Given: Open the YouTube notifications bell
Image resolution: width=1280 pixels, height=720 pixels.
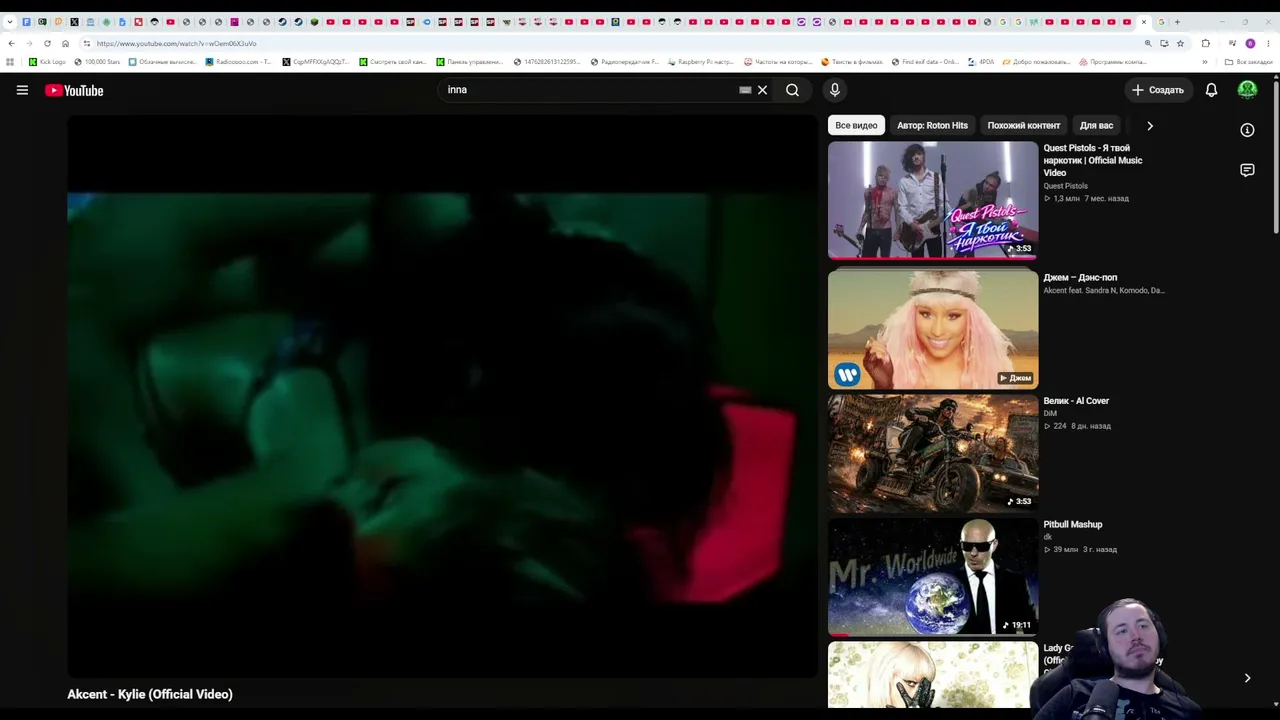Looking at the screenshot, I should (1211, 90).
